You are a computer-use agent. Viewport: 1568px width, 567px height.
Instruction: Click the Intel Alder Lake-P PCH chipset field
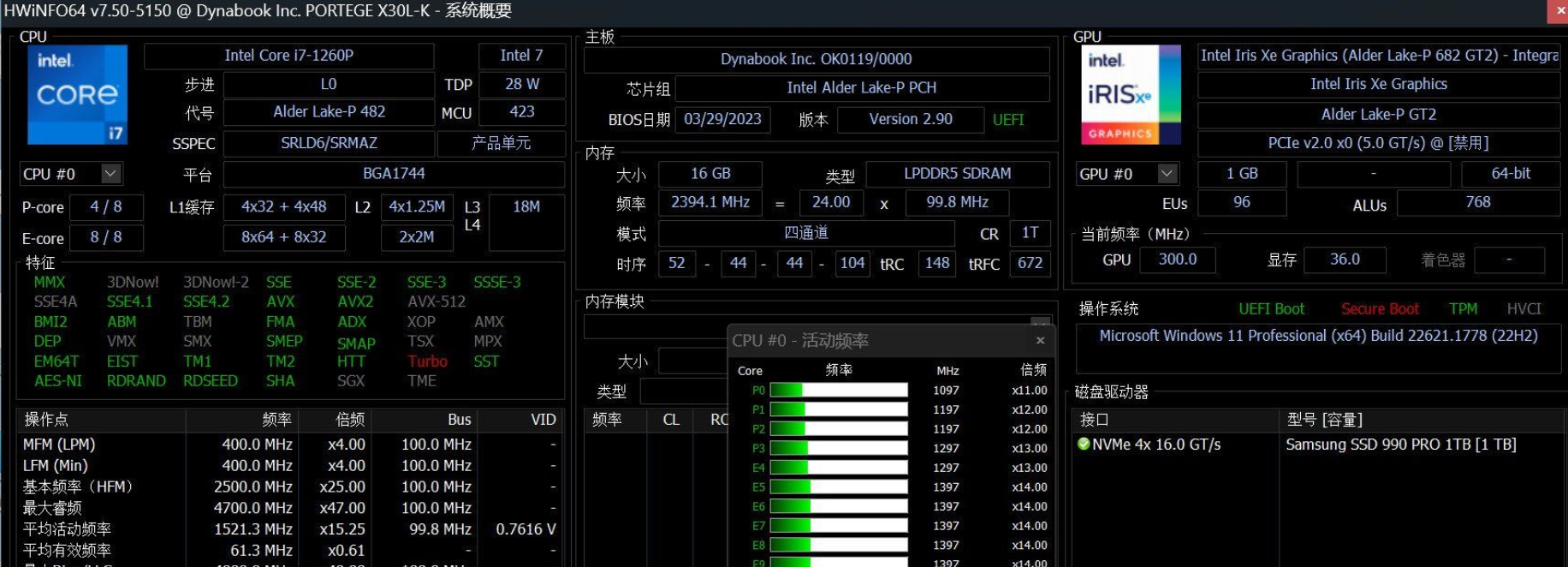[x=861, y=87]
